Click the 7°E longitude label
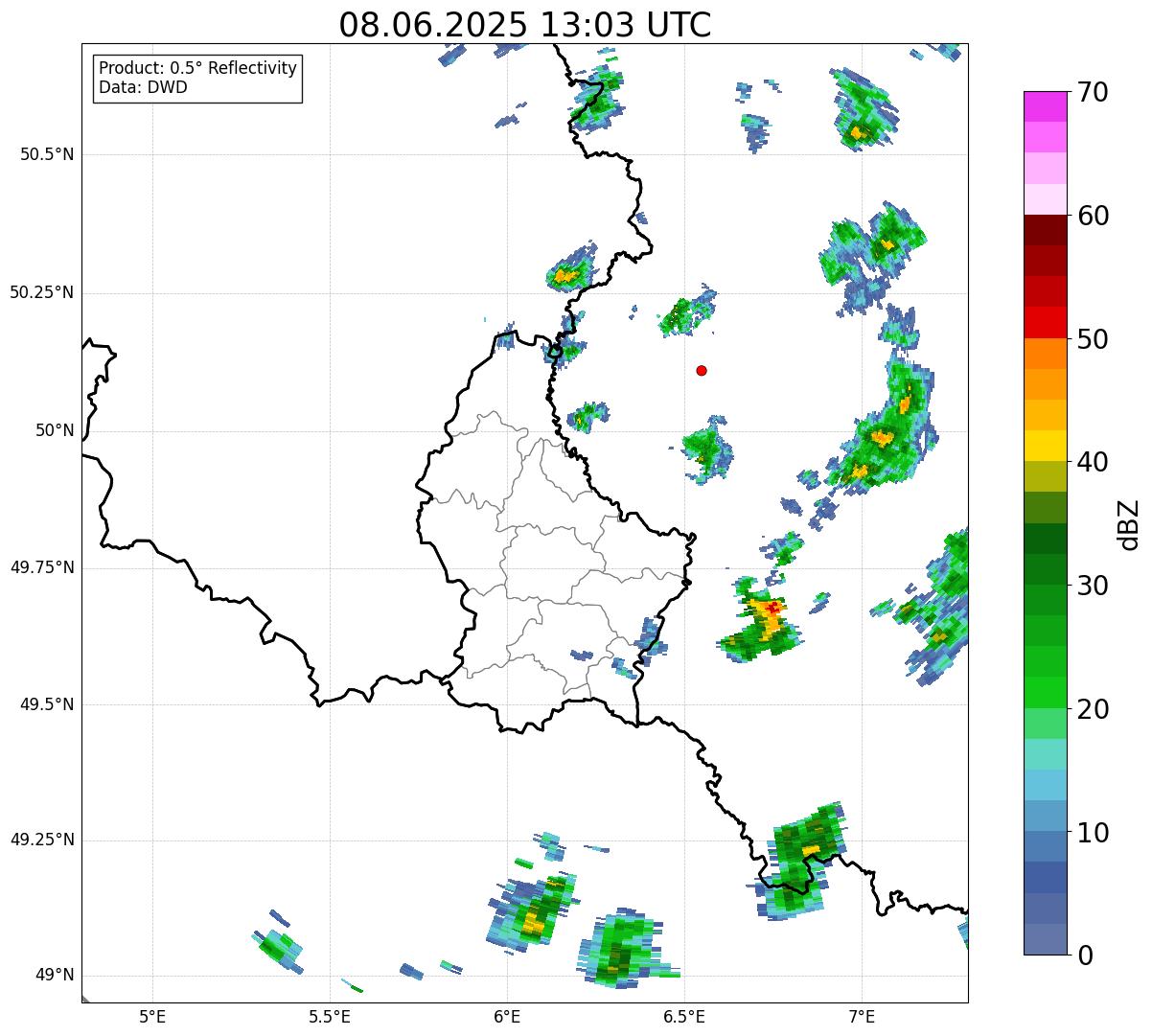The height and width of the screenshot is (1036, 1152). pos(862,1016)
